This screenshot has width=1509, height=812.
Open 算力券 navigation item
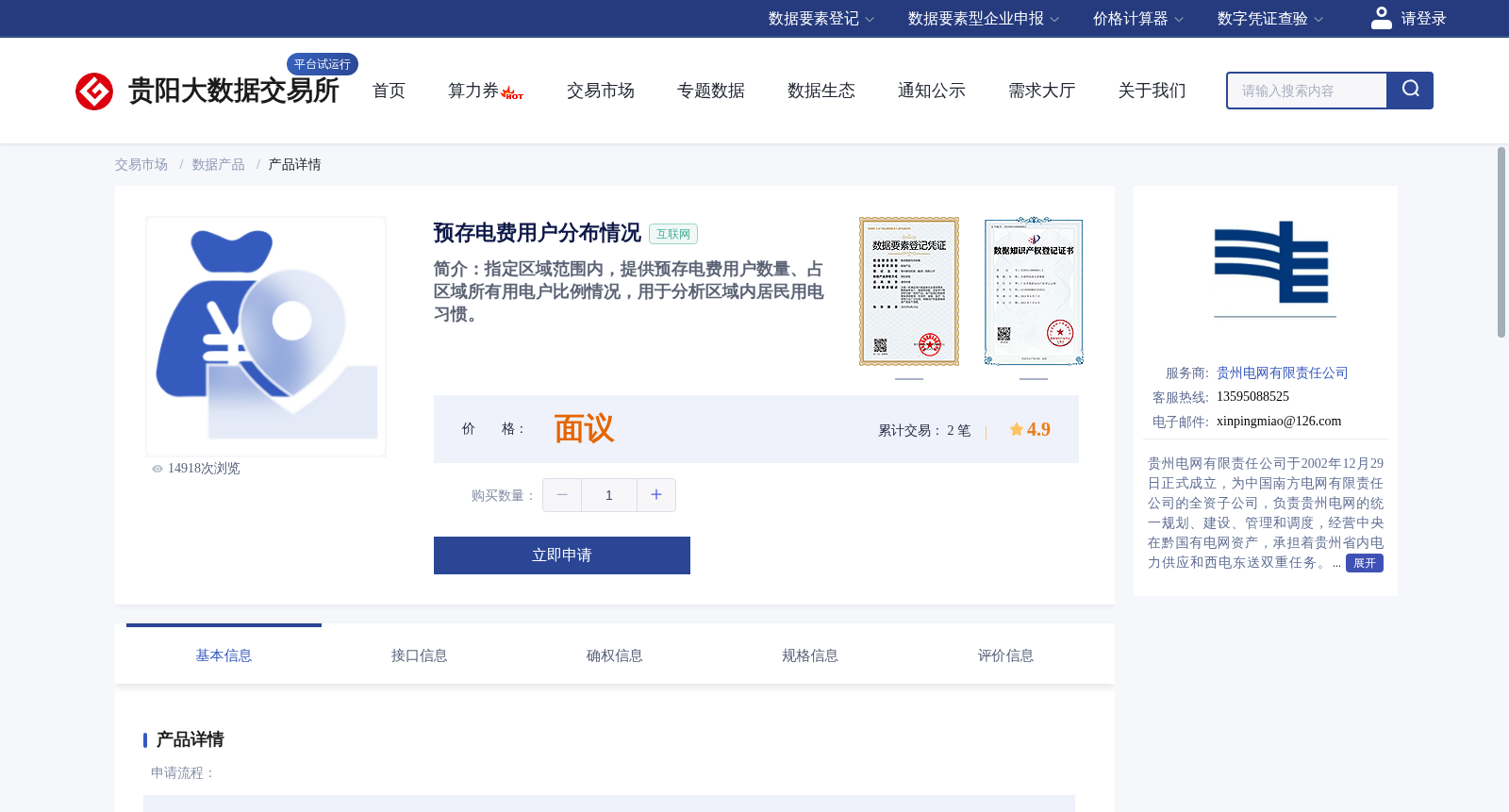[473, 91]
